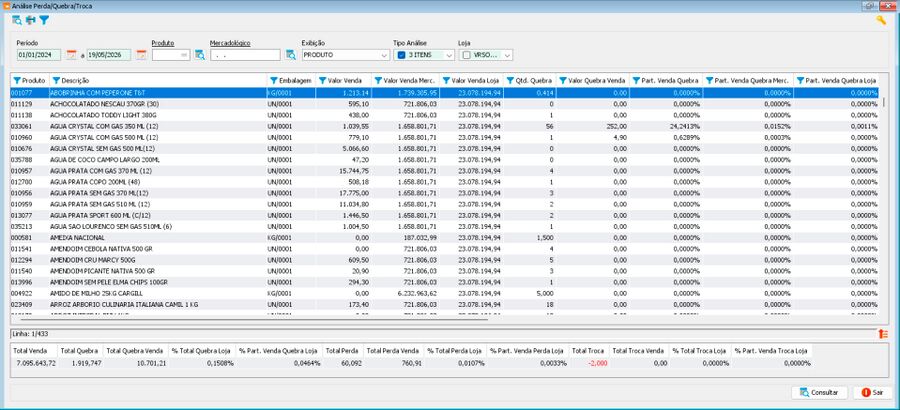Click the red sort-rows icon near Linha bar
Screen dimensions: 900x410
(883, 334)
